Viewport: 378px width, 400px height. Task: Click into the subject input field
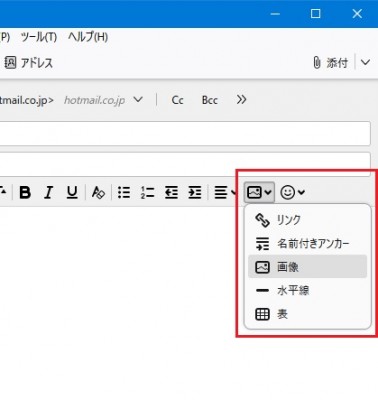pos(185,164)
